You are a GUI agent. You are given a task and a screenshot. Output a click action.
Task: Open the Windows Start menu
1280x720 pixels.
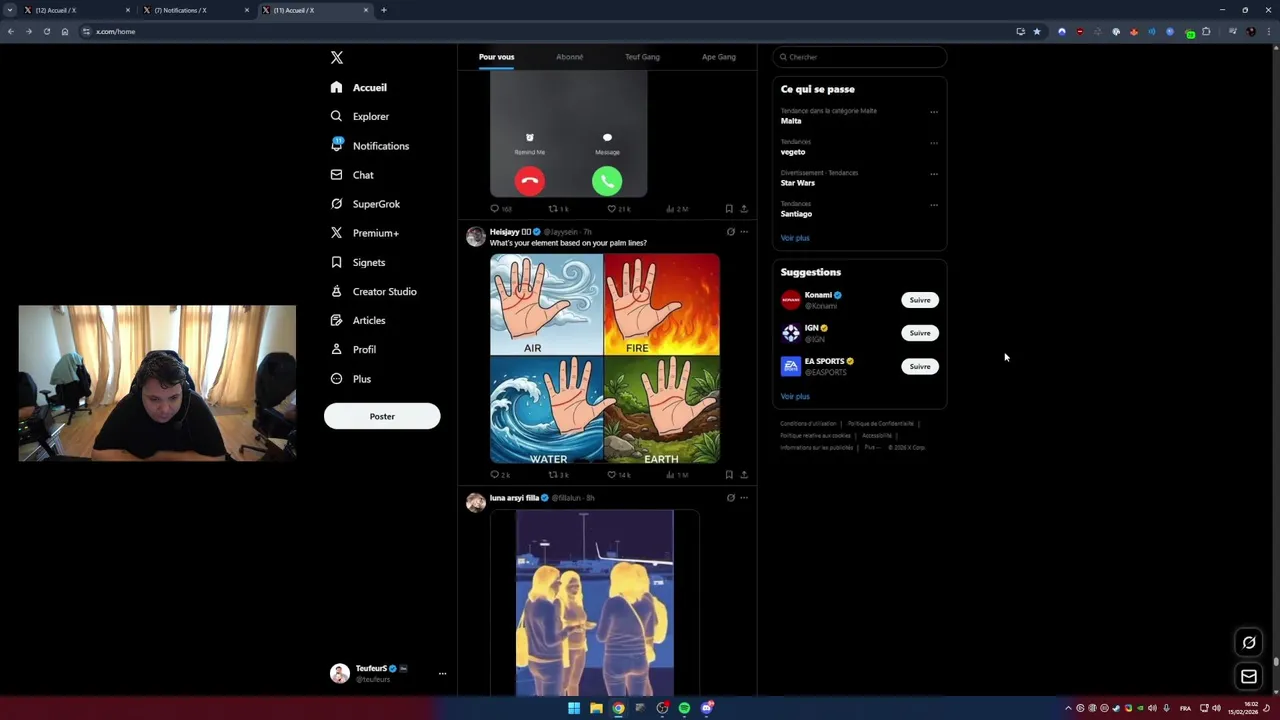click(x=574, y=708)
